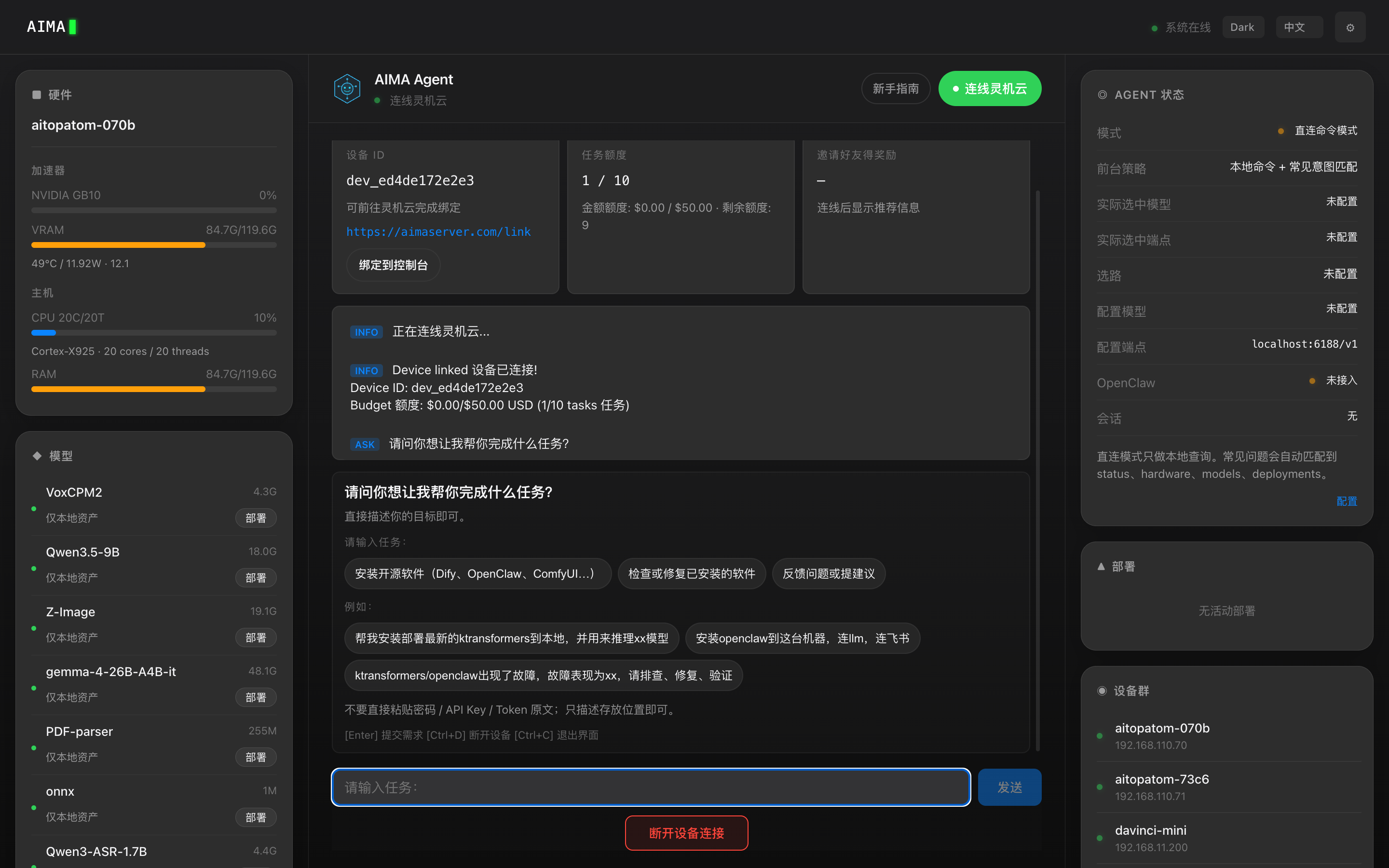The image size is (1389, 868).
Task: Click the 部署 panel warning triangle icon
Action: coord(1101,566)
